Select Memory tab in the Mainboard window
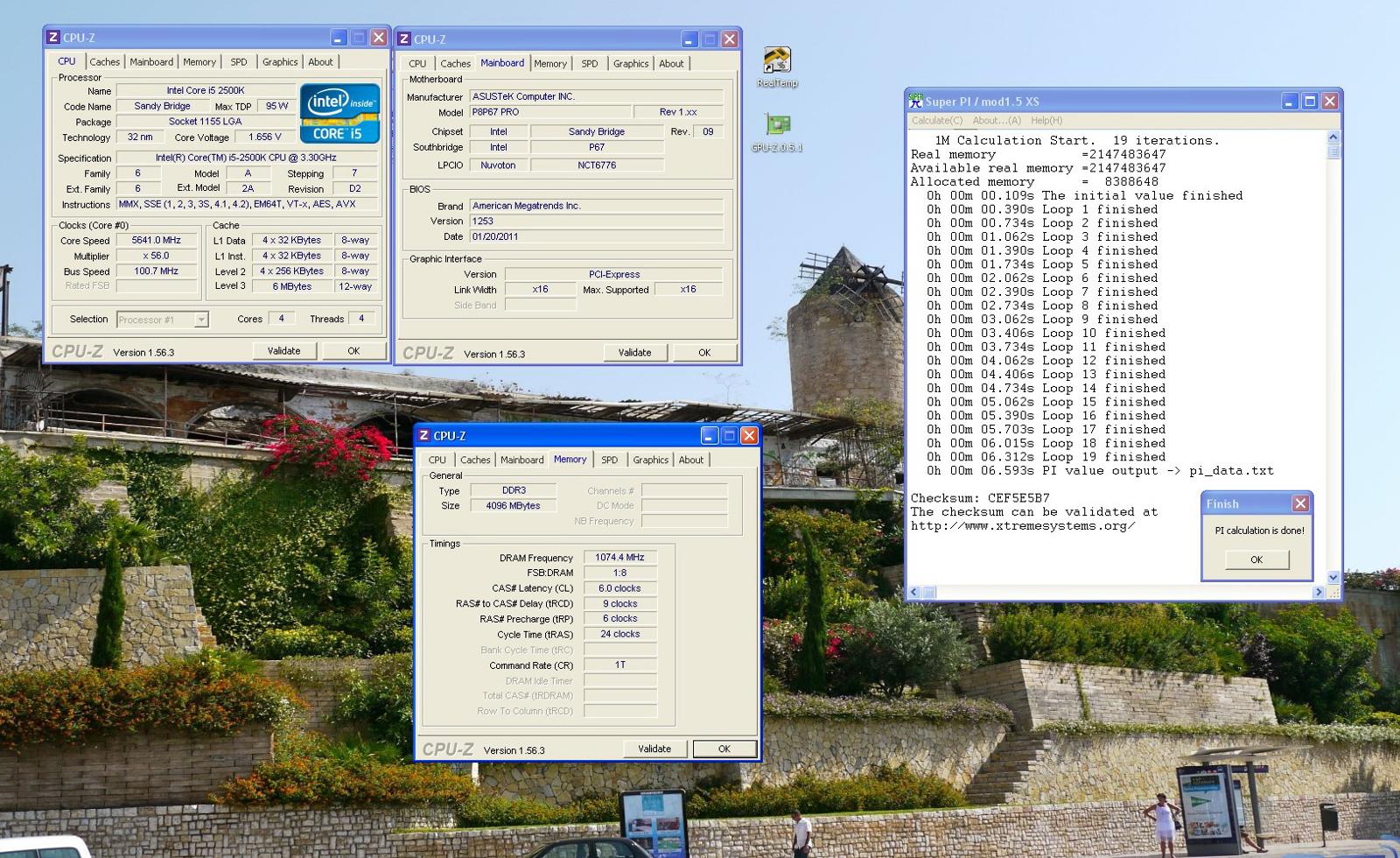 (x=550, y=64)
